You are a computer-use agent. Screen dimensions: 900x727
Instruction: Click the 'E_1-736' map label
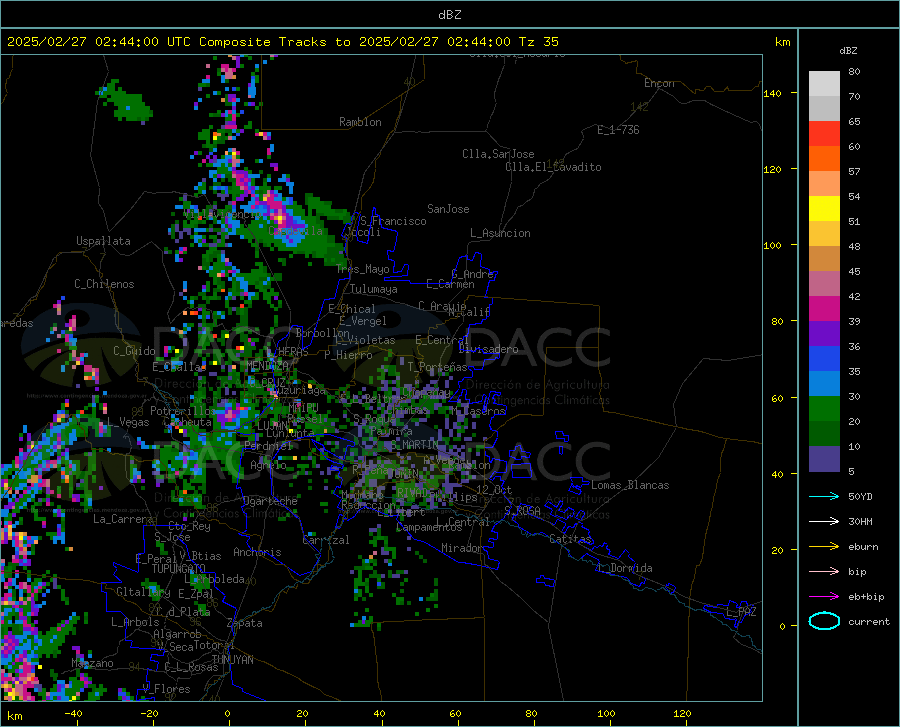(x=618, y=130)
